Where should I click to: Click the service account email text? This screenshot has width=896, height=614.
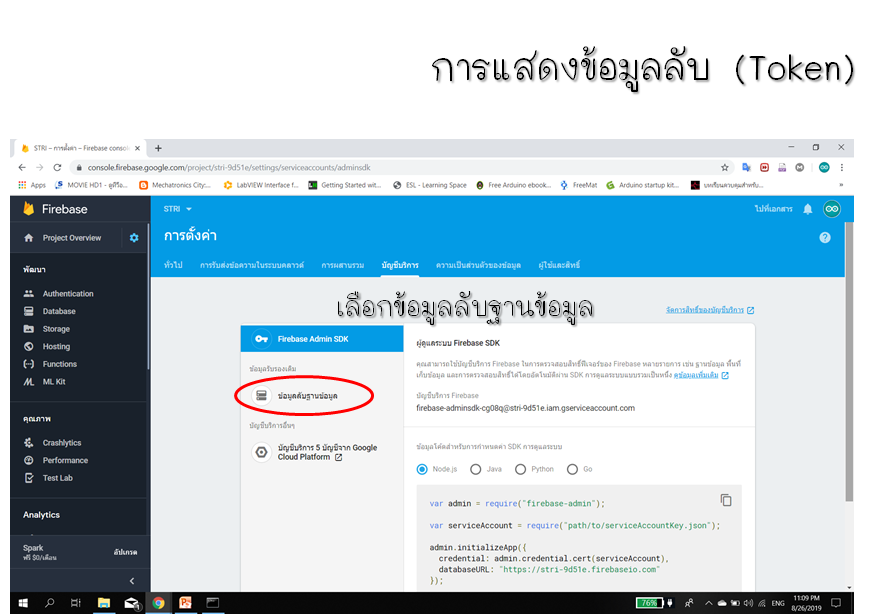525,408
